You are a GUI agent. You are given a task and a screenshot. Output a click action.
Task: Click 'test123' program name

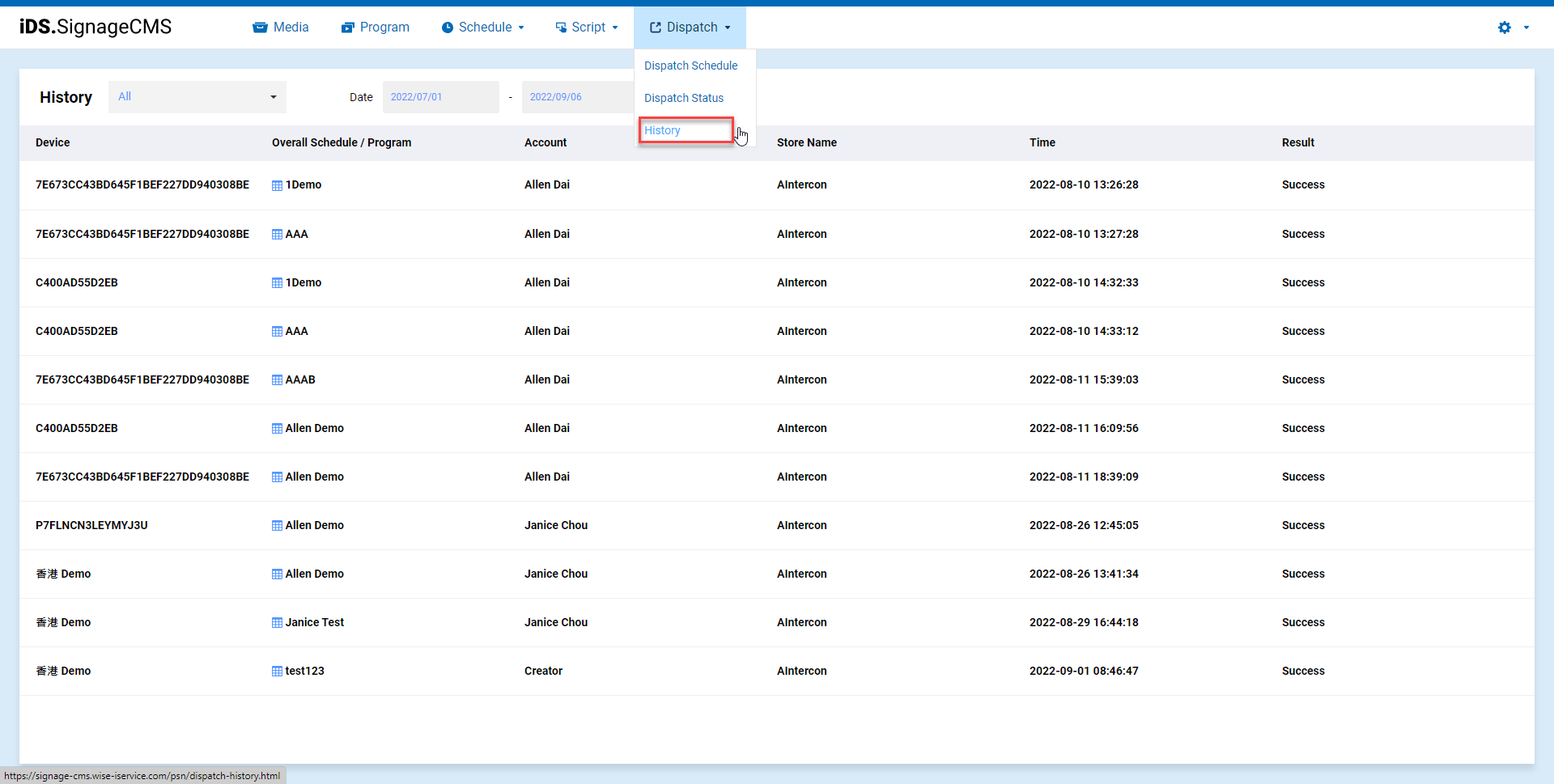pos(305,671)
